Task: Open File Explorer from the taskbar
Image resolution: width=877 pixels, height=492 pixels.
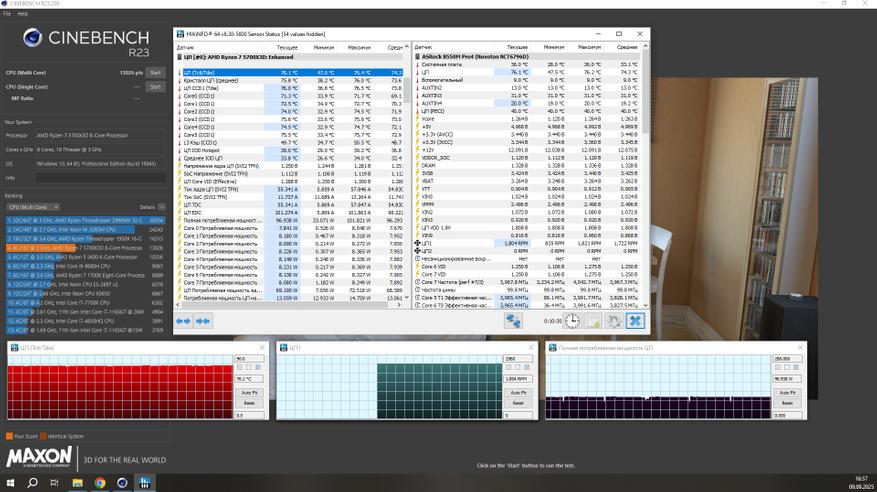Action: pos(77,483)
